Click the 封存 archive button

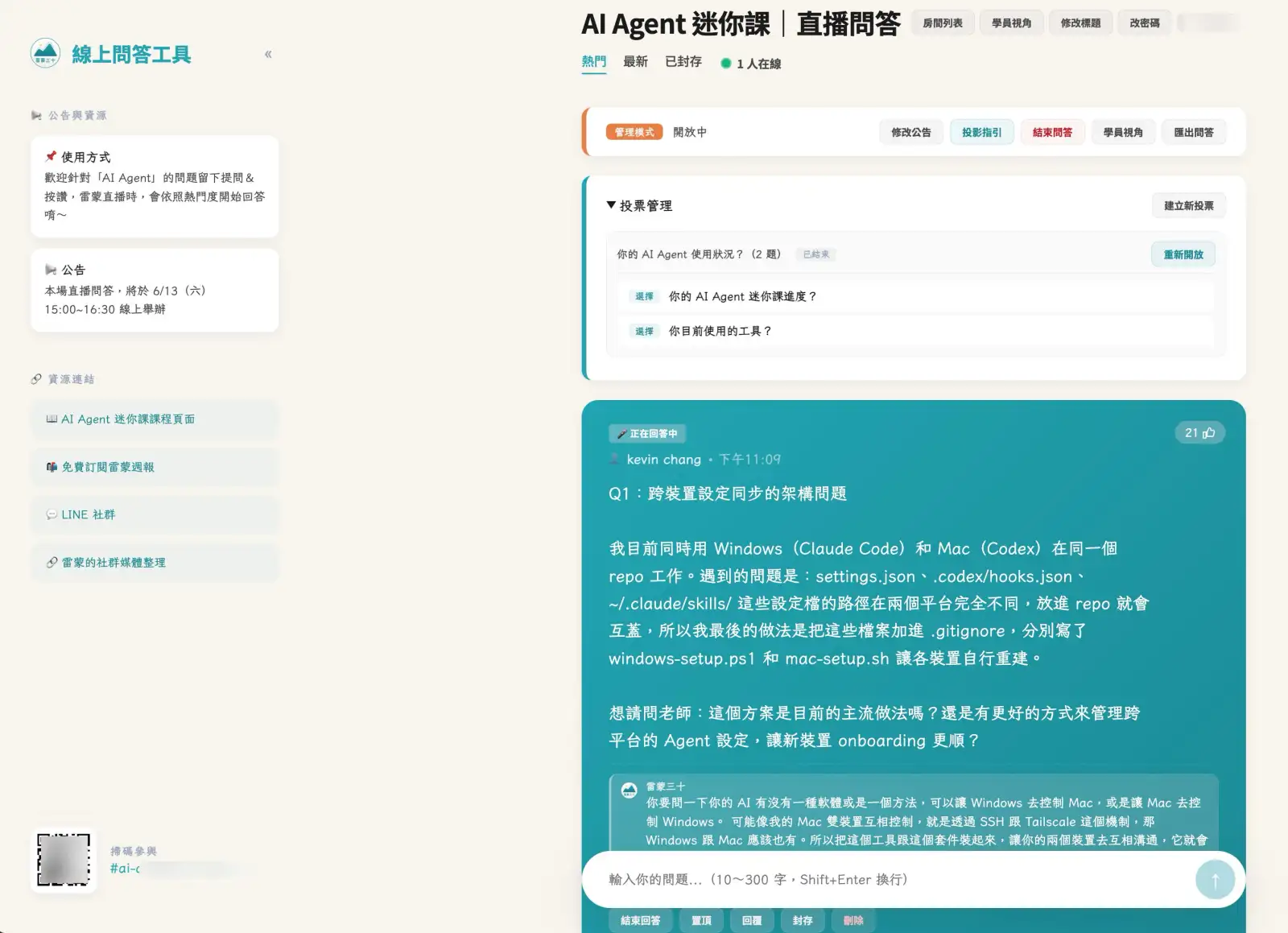[x=803, y=920]
